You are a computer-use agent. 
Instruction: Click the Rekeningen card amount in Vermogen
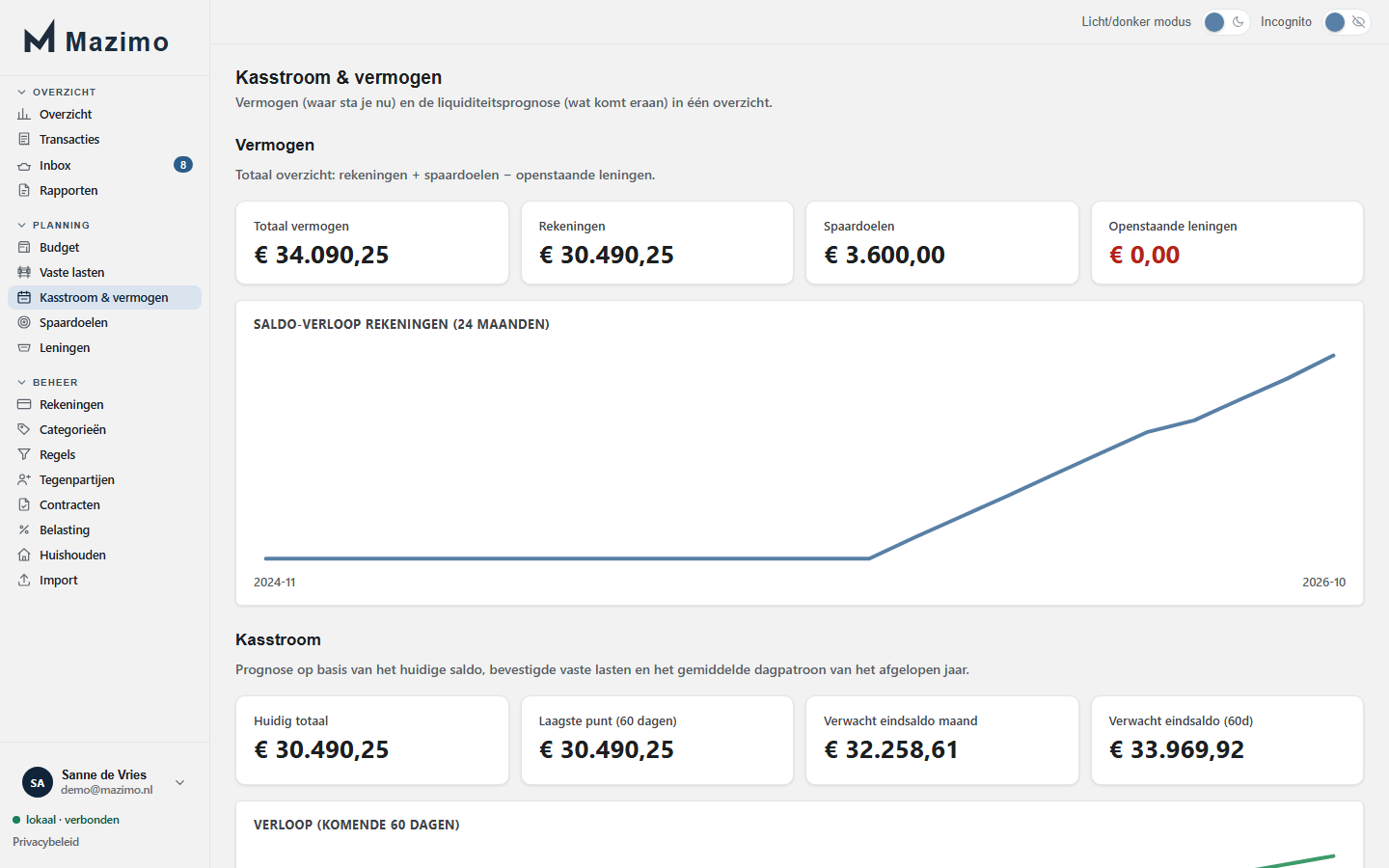607,255
